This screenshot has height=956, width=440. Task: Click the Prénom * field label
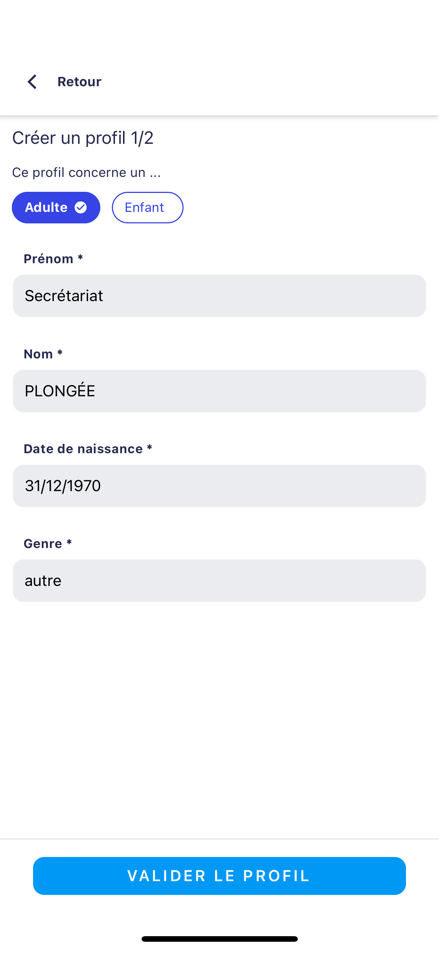point(53,259)
